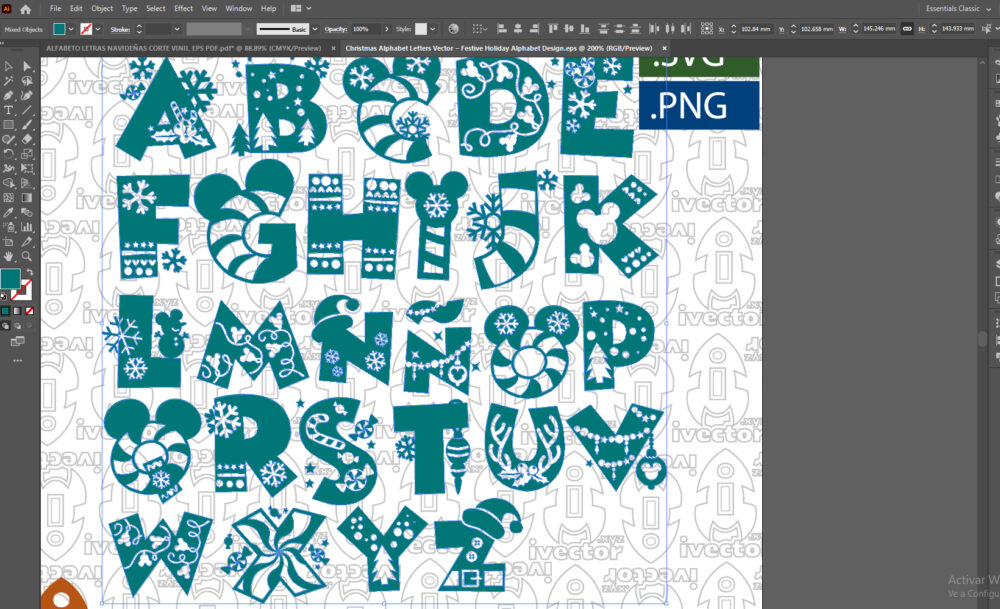
Task: Open the Window menu
Action: point(239,8)
